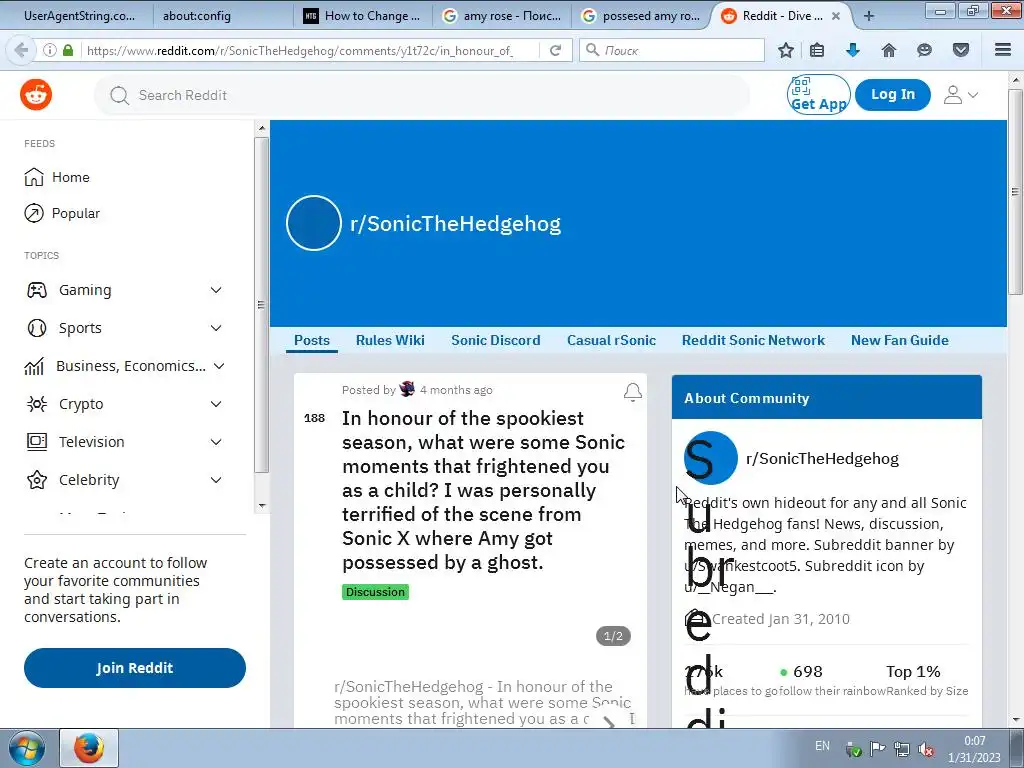Open the Windows Start button
The image size is (1024, 768).
(26, 748)
